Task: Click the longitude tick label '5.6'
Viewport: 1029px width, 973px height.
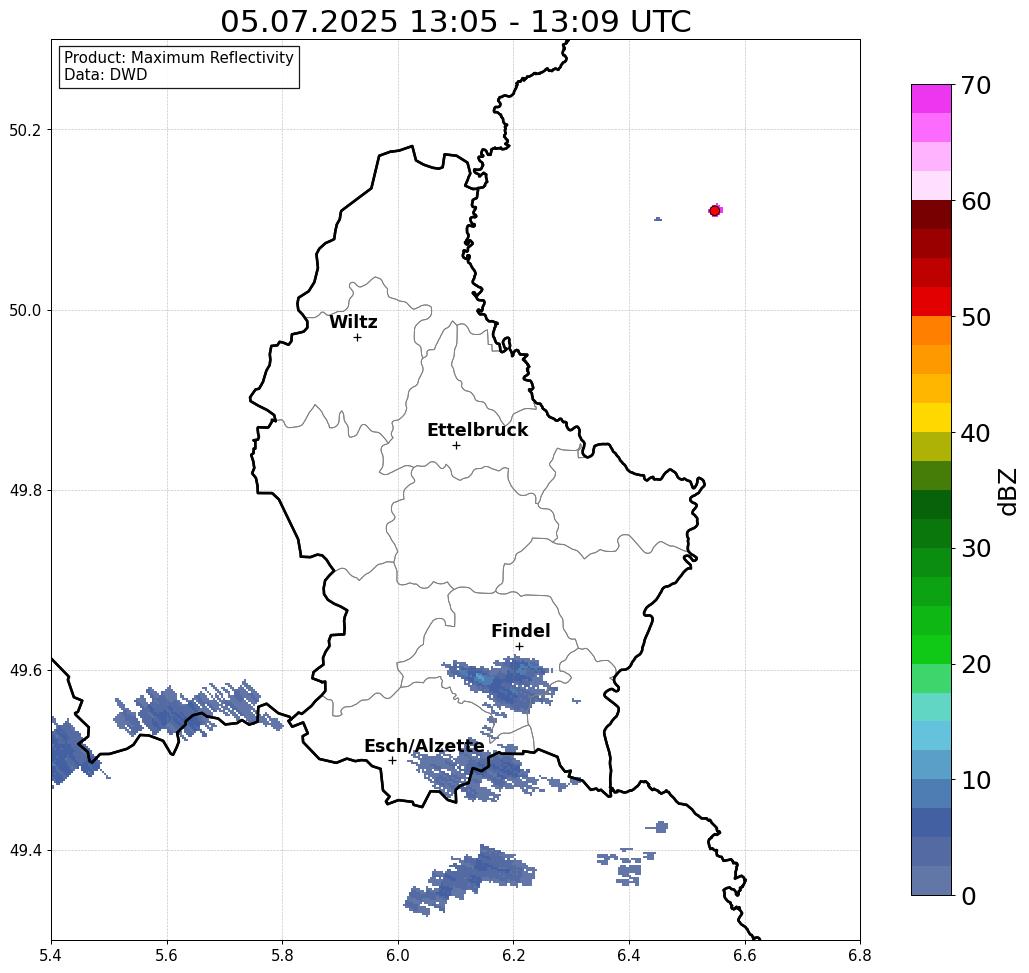Action: (167, 955)
